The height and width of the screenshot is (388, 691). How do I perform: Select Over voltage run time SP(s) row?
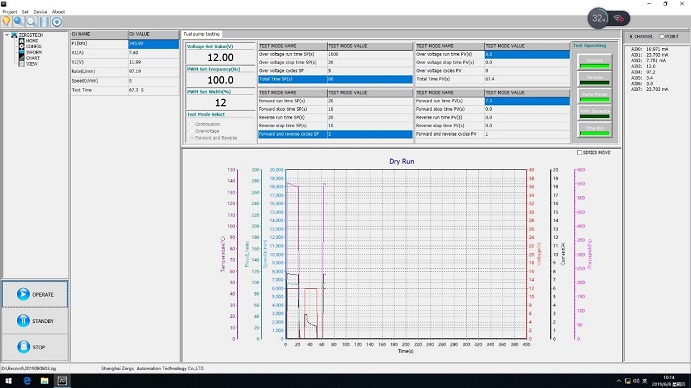click(x=335, y=54)
